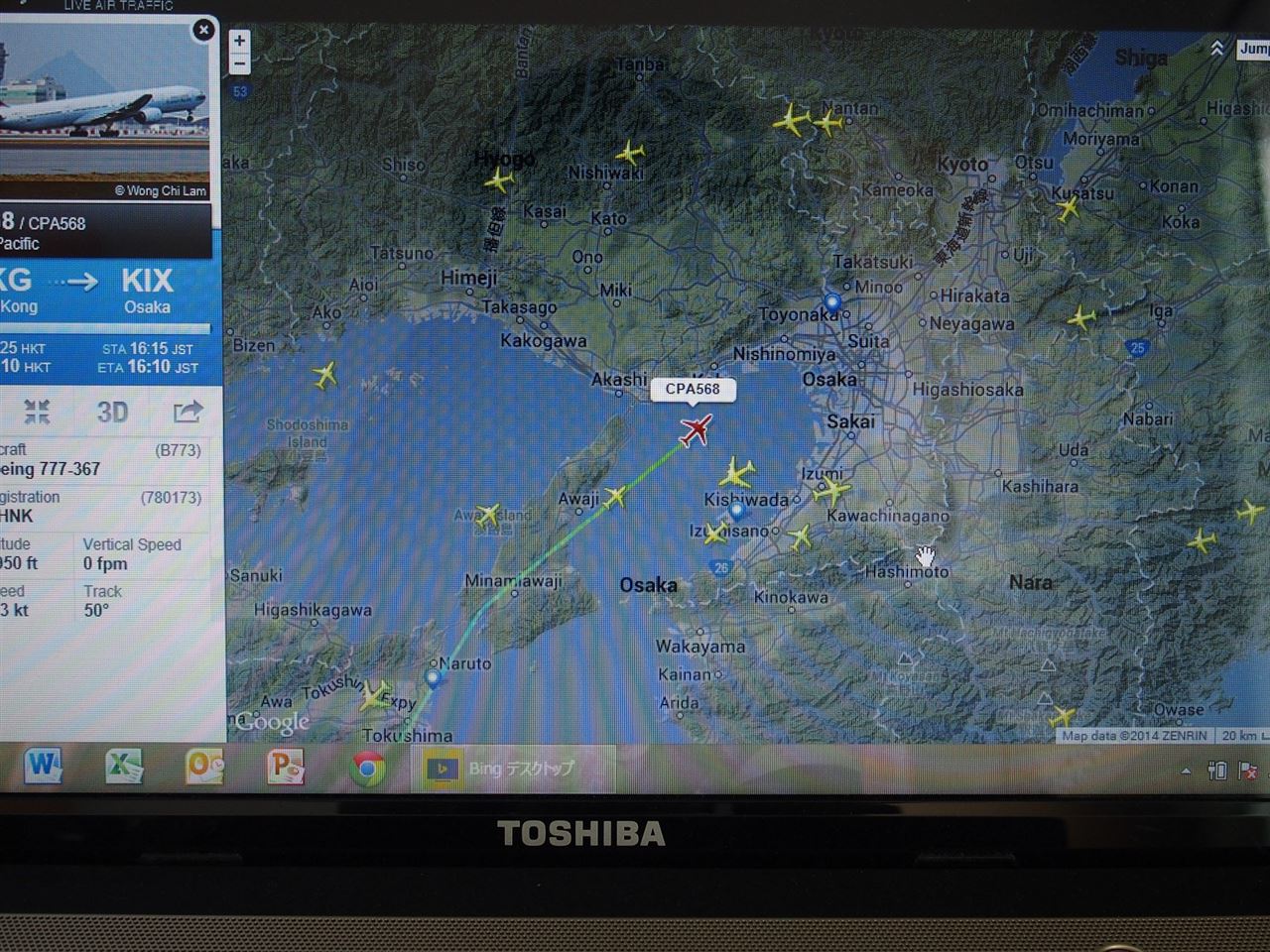Open the Bing desktop taskbar item

click(513, 769)
